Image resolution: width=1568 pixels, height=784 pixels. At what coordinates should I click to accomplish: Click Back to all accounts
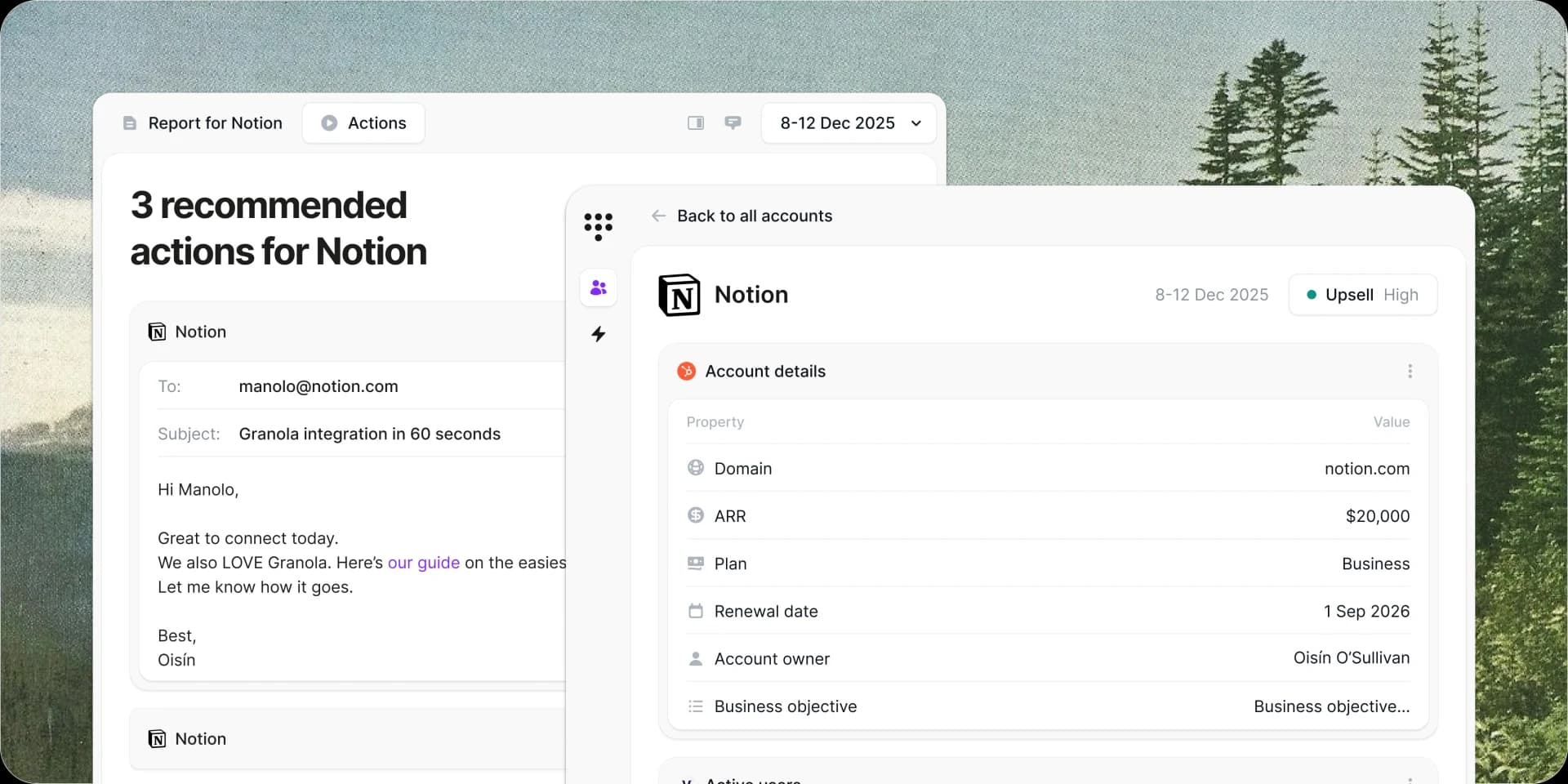tap(754, 216)
